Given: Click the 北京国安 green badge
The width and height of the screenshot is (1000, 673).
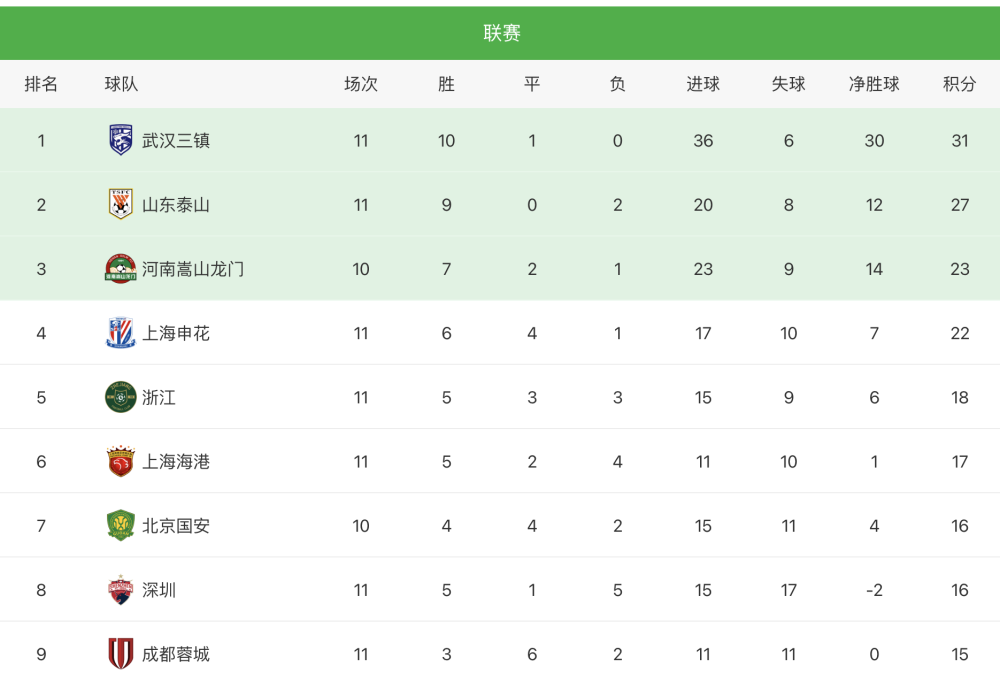Looking at the screenshot, I should click(x=121, y=525).
